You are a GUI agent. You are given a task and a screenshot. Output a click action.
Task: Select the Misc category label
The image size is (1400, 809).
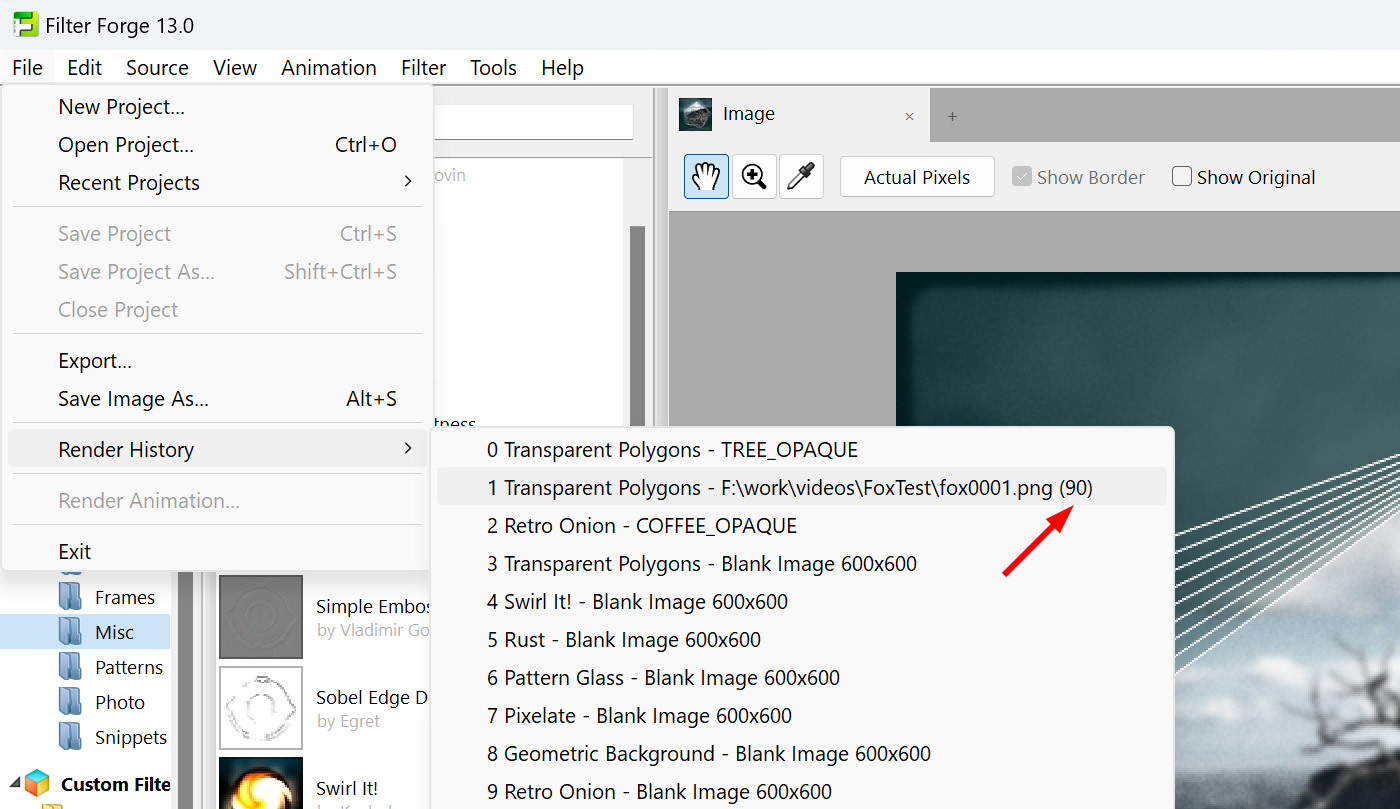tap(114, 632)
